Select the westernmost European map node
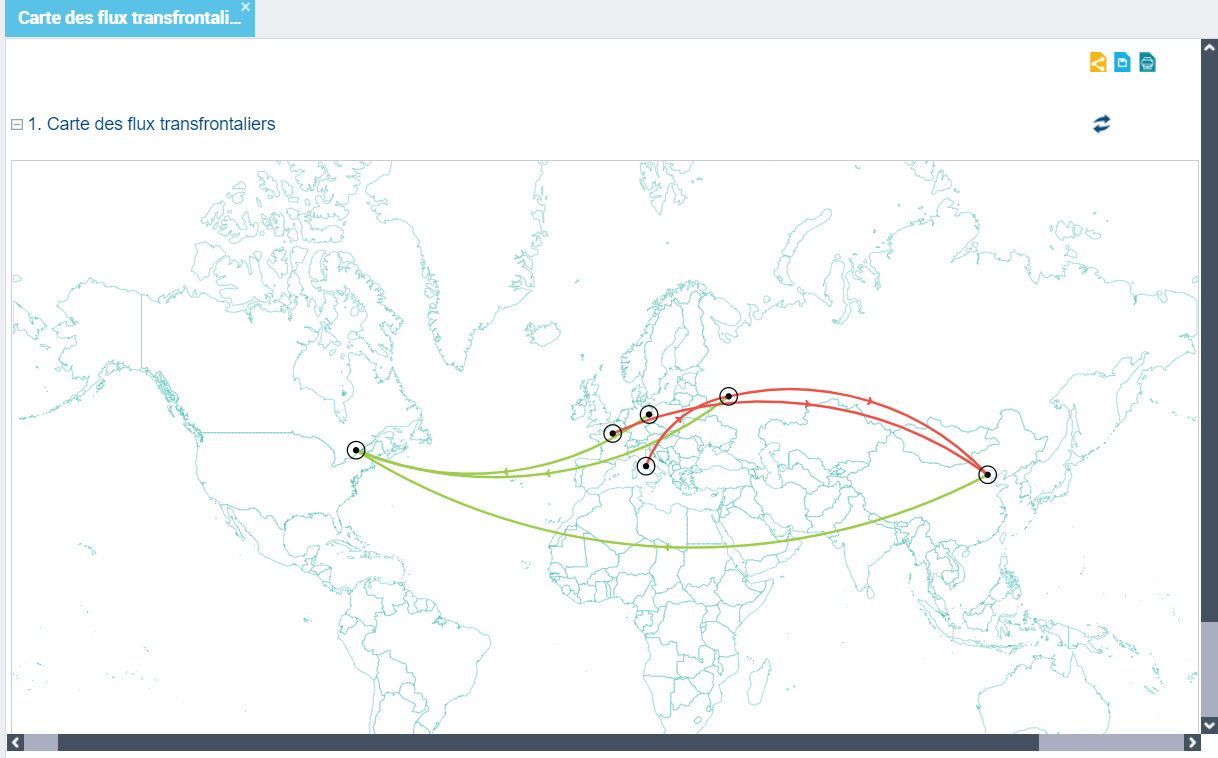 pyautogui.click(x=612, y=433)
